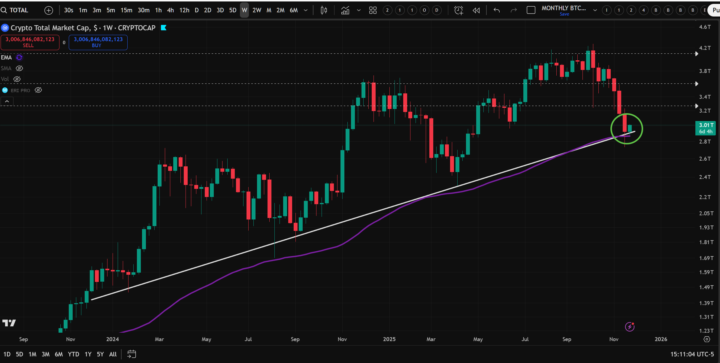Open the Indicators menu
The width and height of the screenshot is (720, 363).
click(345, 10)
